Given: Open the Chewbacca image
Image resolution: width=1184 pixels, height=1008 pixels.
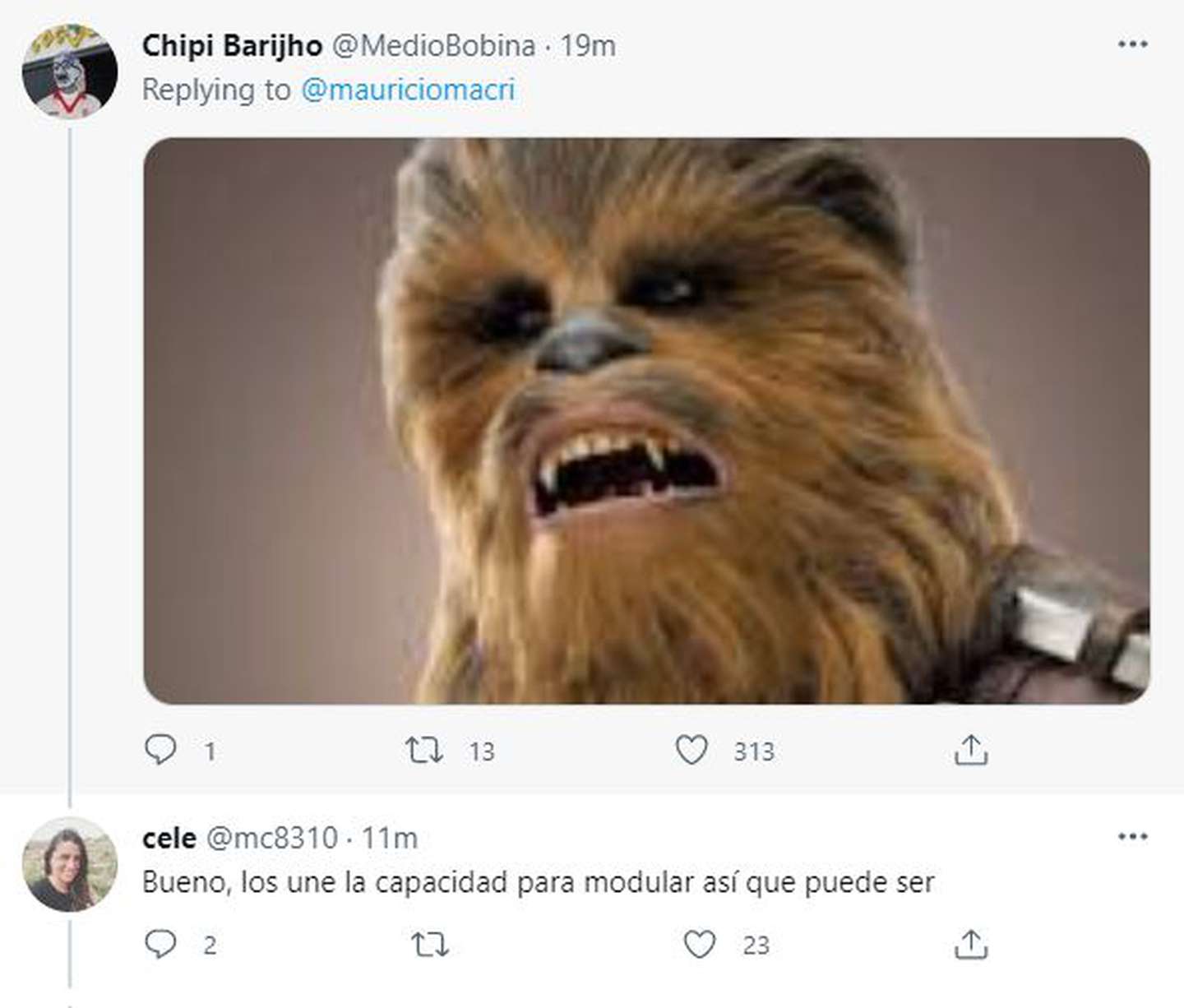Looking at the screenshot, I should 646,420.
